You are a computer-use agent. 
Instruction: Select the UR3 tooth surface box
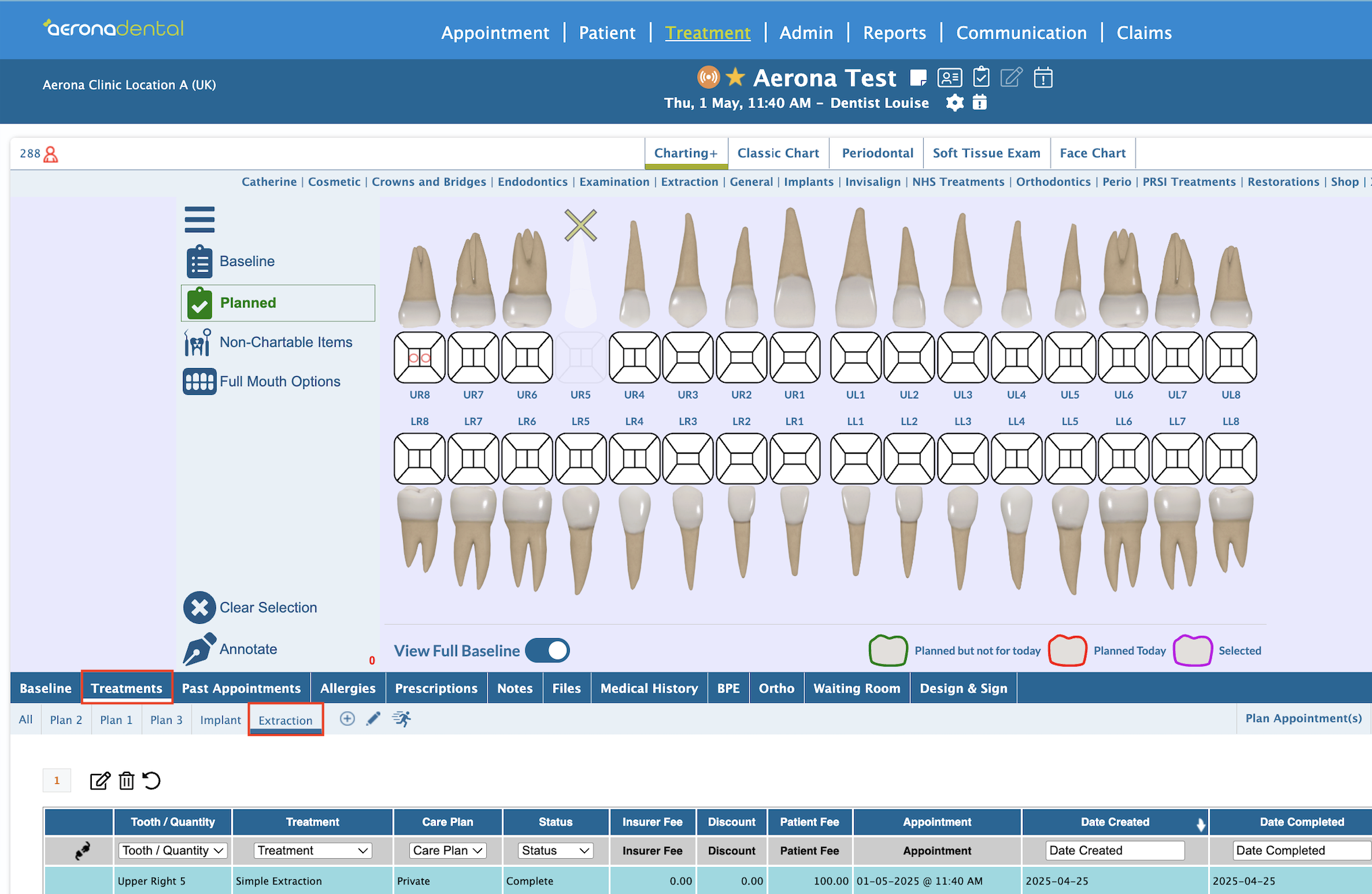(x=687, y=357)
